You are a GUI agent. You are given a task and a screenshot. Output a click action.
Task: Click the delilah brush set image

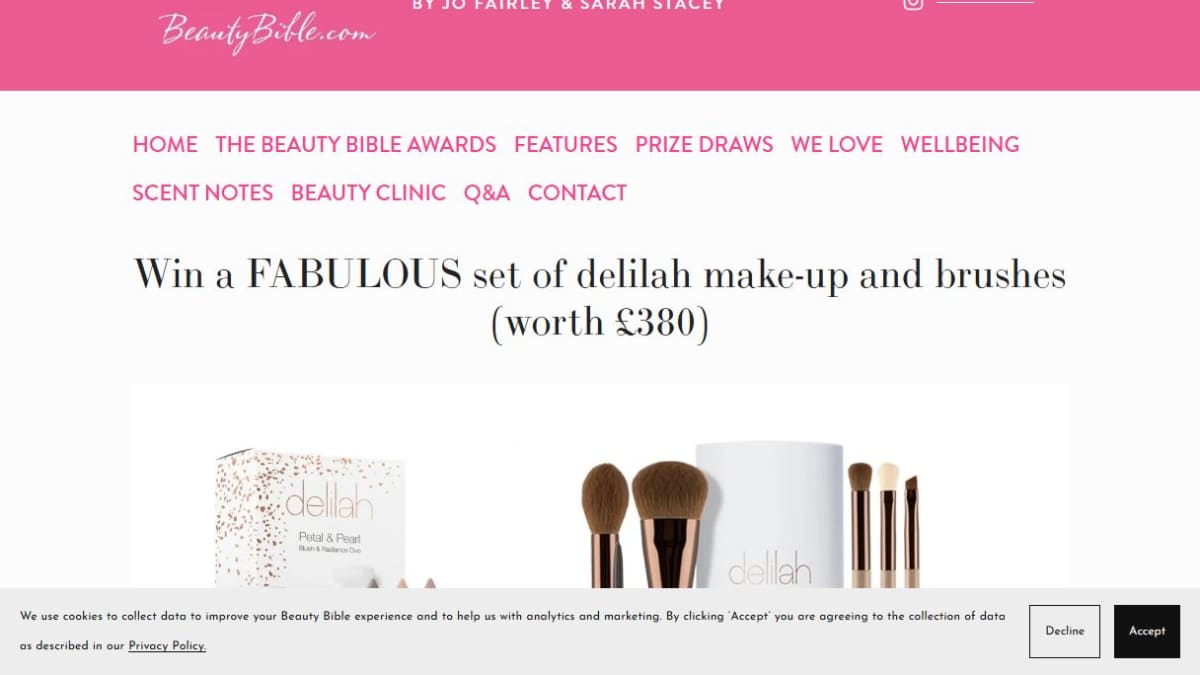point(750,514)
